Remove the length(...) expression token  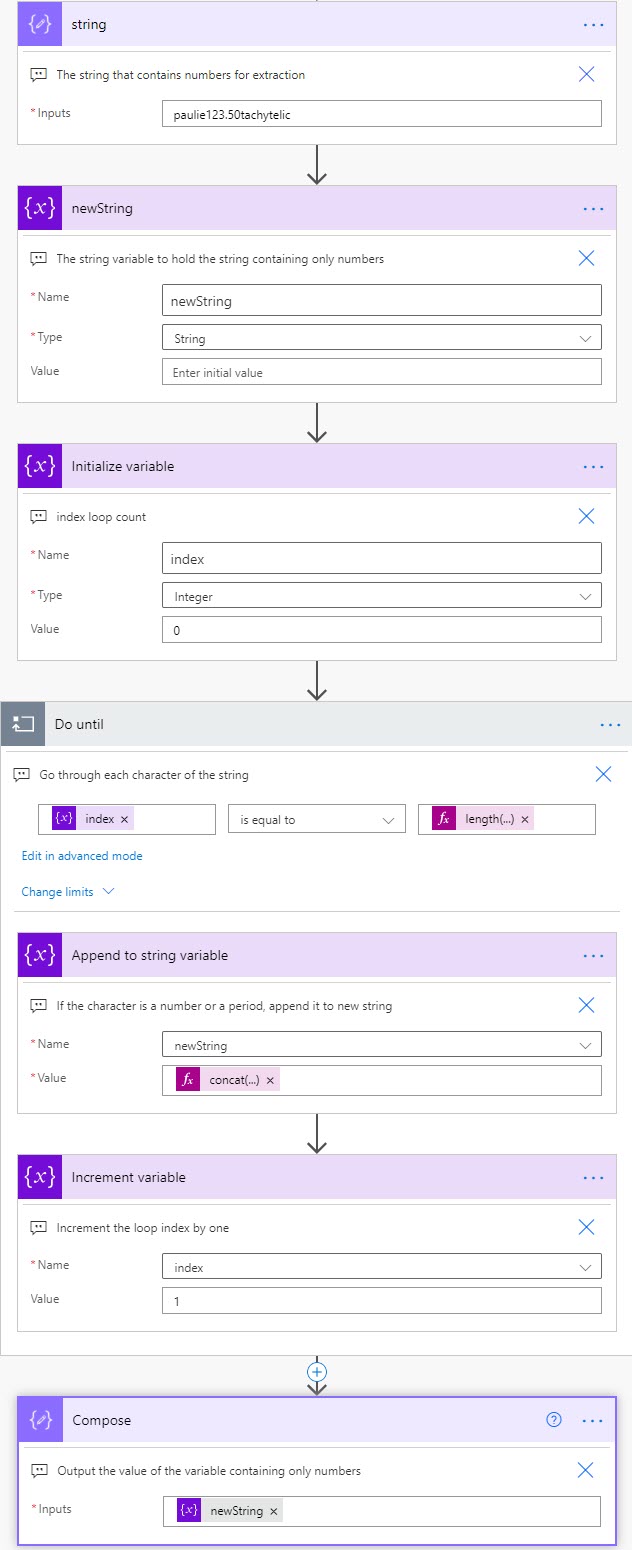coord(524,819)
